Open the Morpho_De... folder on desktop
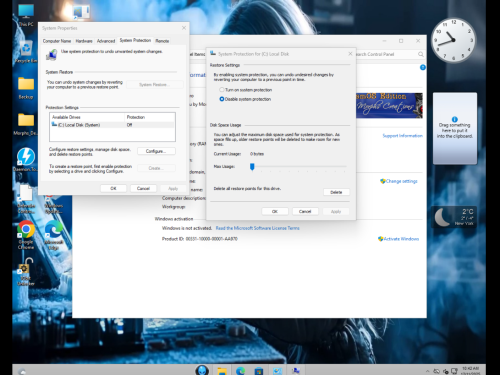 click(26, 124)
